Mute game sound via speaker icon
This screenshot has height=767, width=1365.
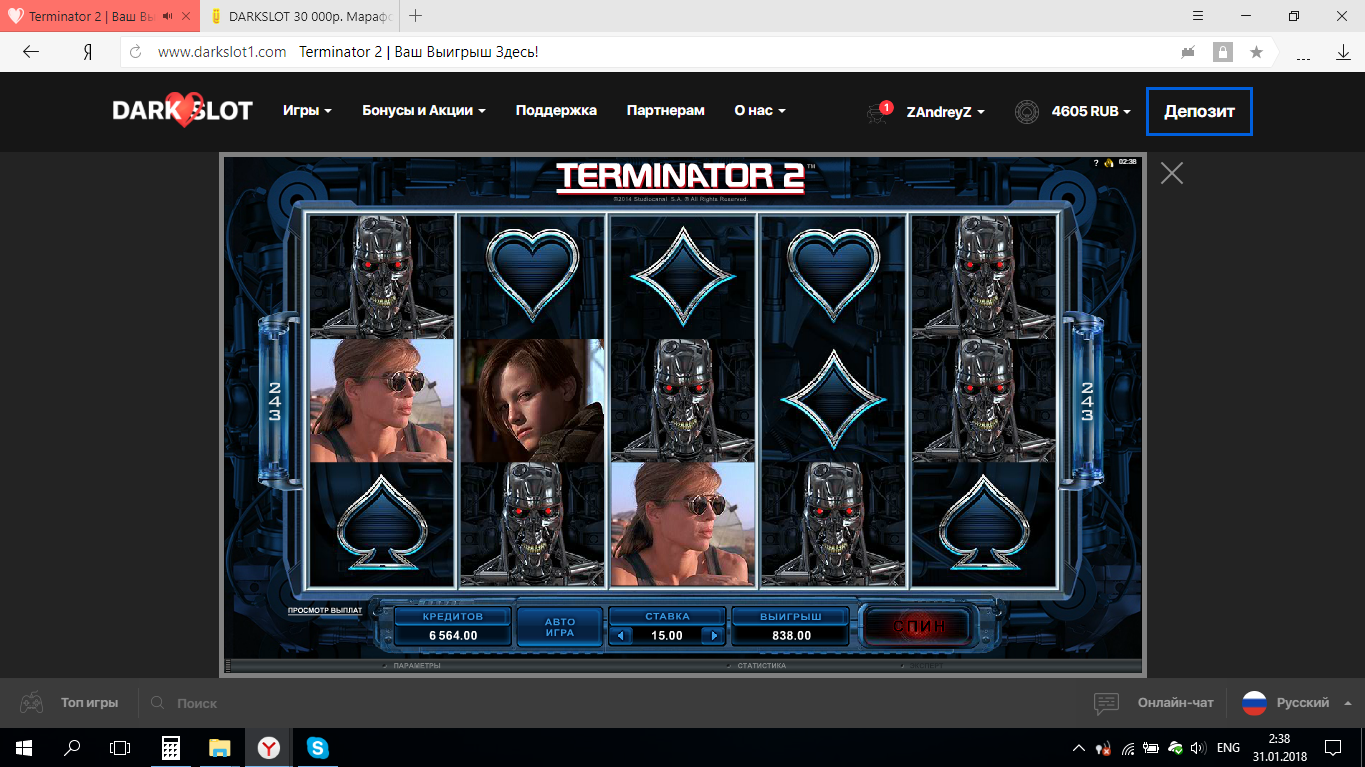tap(1109, 161)
